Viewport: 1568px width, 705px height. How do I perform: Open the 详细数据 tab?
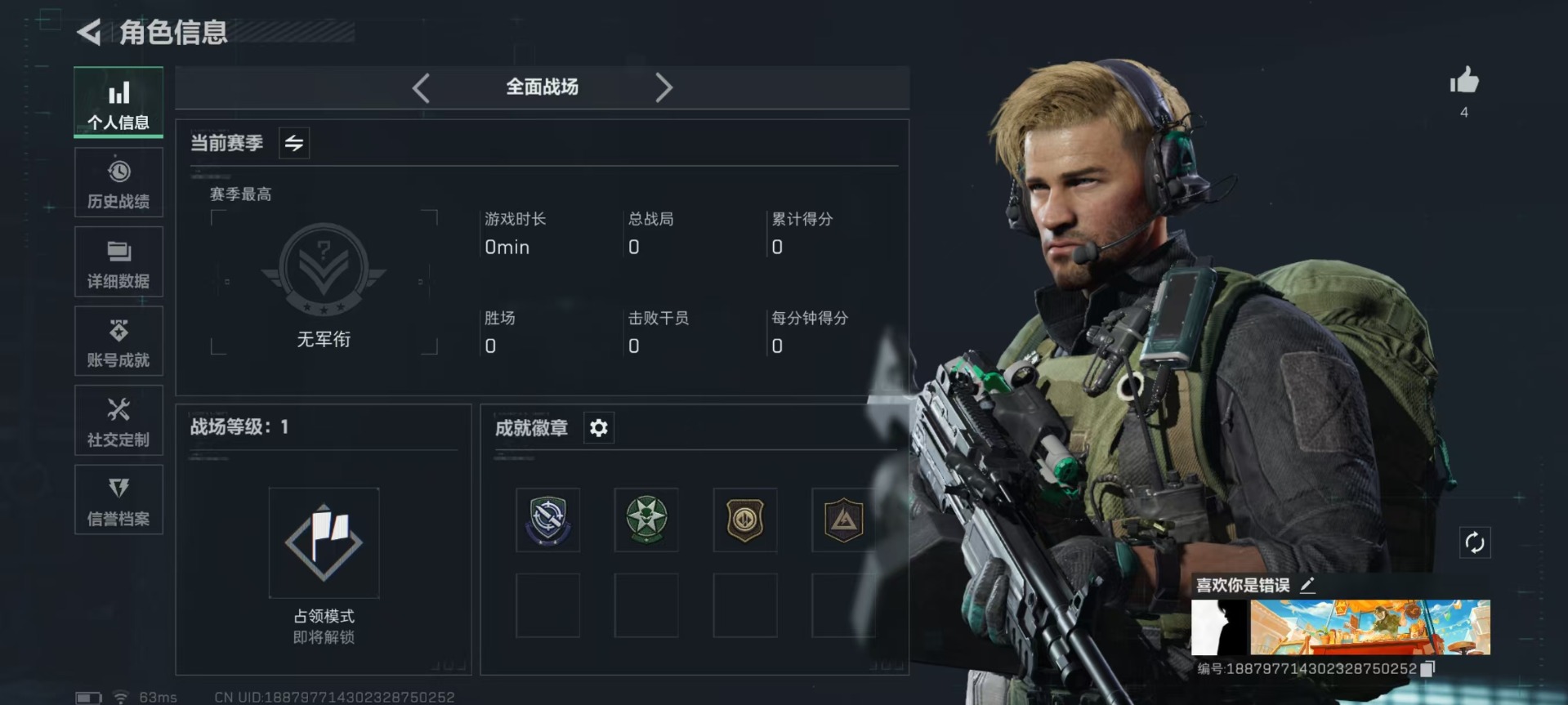click(118, 262)
